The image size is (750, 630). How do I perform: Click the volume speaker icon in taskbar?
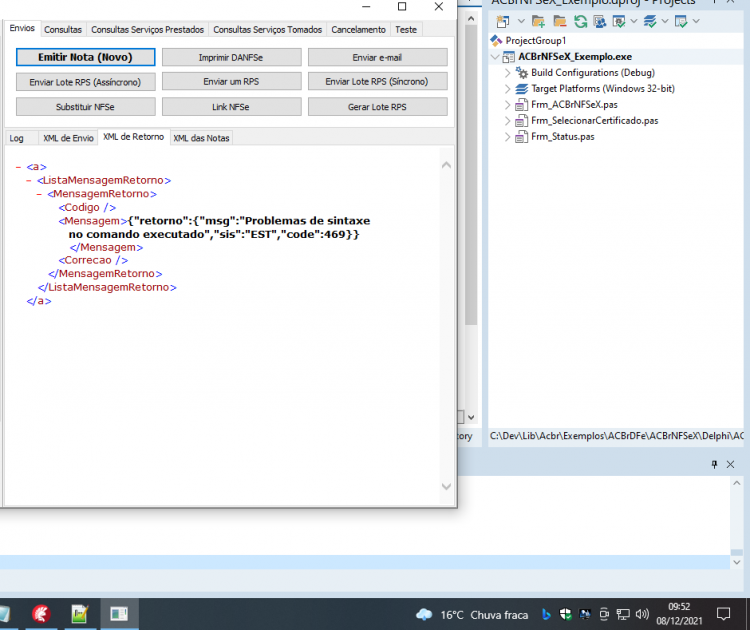[x=642, y=614]
